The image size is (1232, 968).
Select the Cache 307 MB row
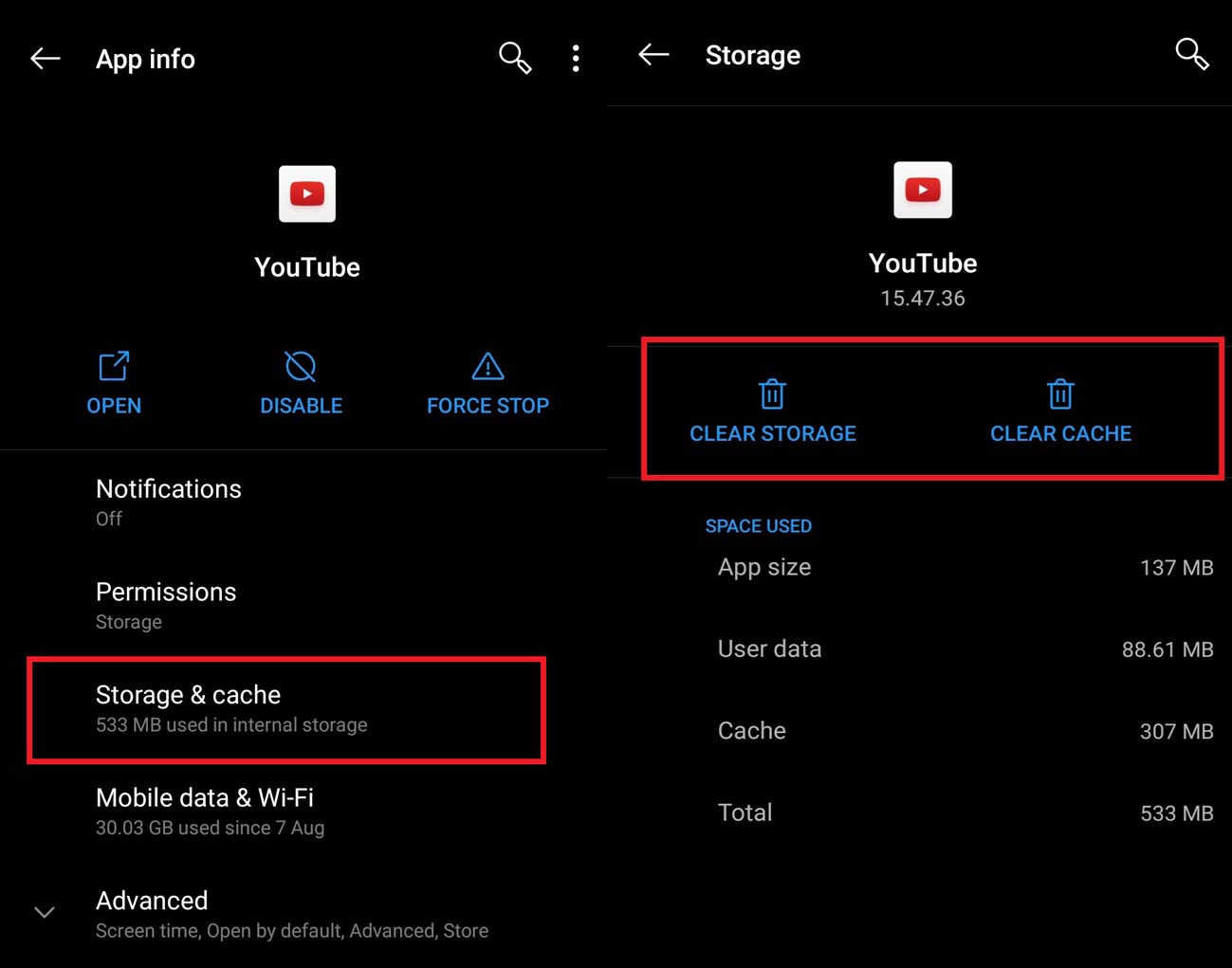coord(965,731)
